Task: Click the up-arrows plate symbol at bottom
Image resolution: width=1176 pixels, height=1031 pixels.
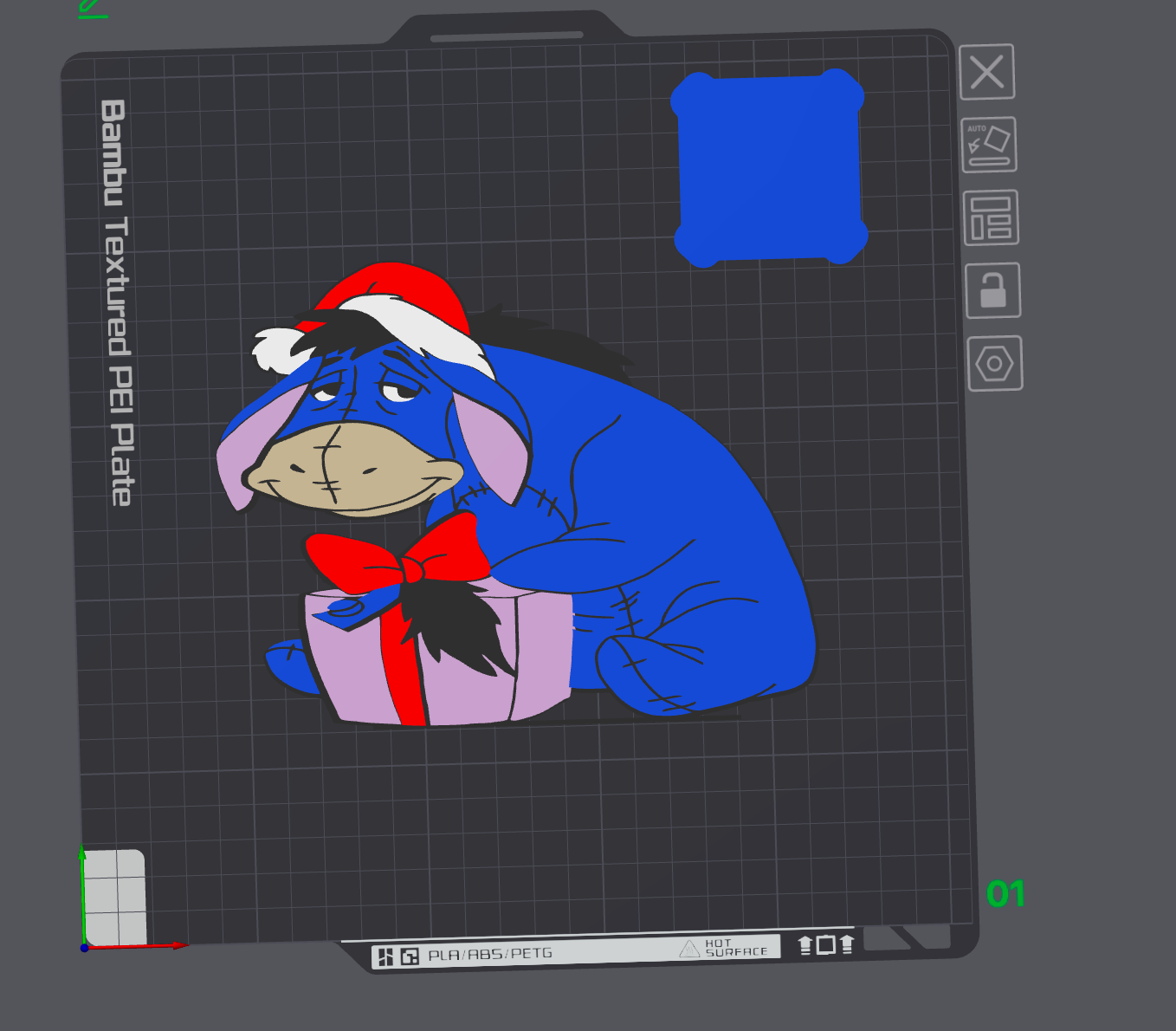Action: [x=825, y=944]
